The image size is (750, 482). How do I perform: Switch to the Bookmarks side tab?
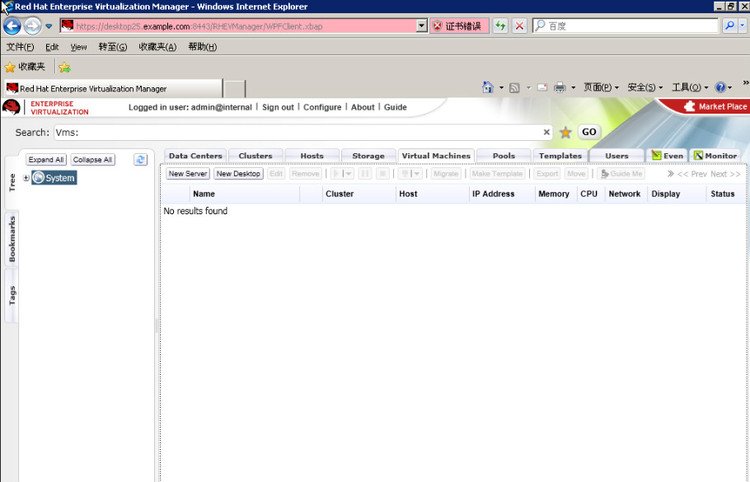[x=12, y=239]
